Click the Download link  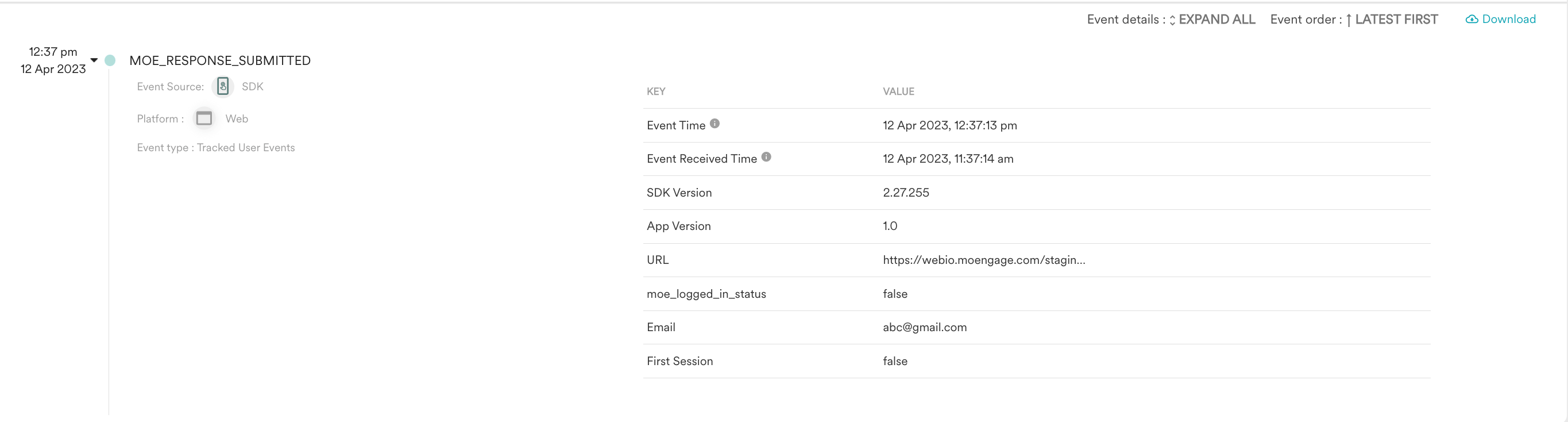(1508, 19)
